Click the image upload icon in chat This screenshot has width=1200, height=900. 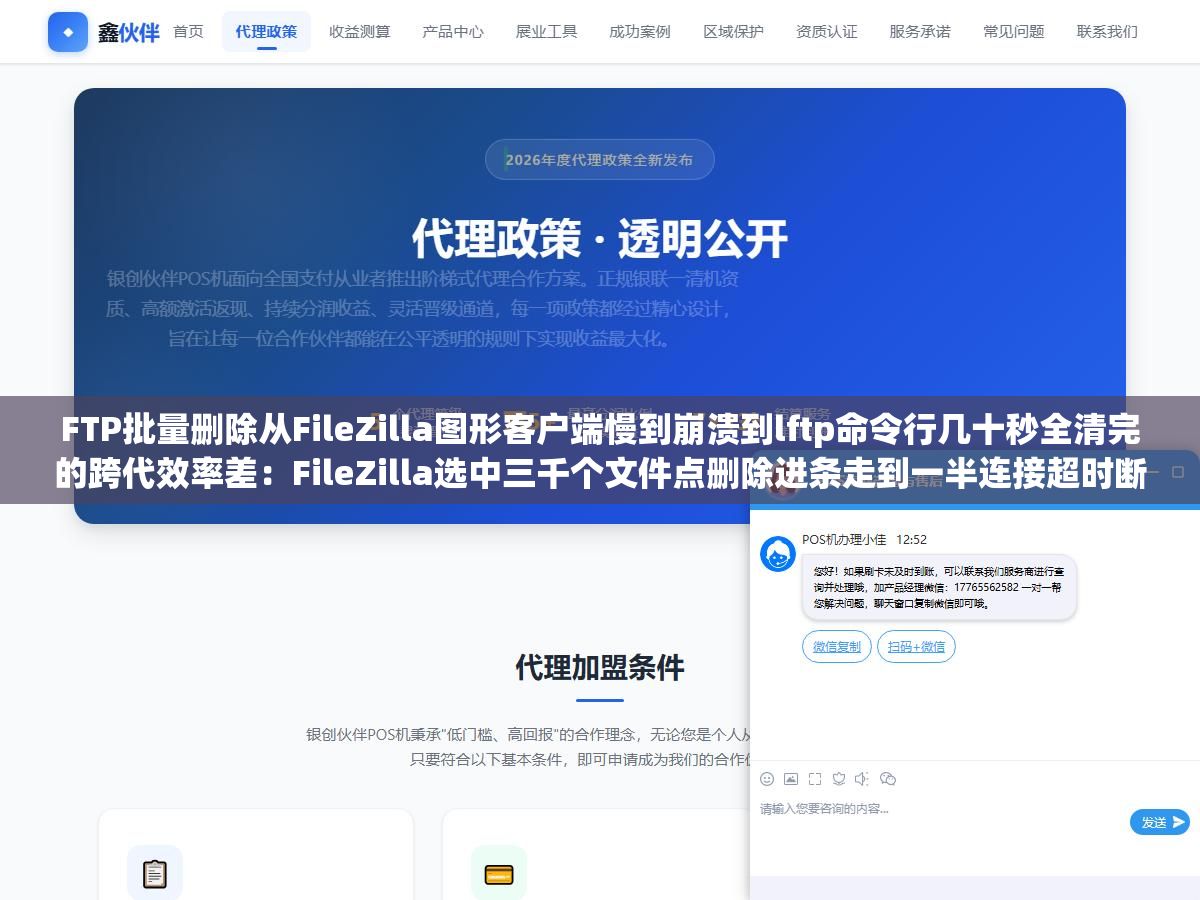coord(791,779)
